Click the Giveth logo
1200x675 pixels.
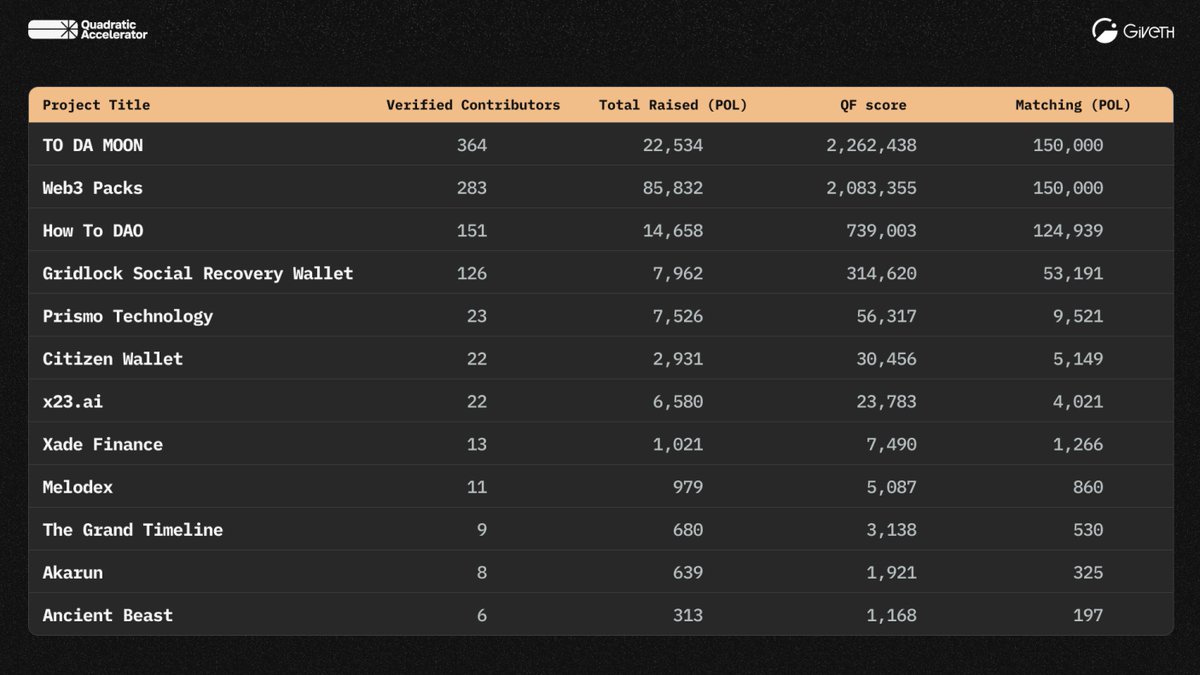point(1131,31)
